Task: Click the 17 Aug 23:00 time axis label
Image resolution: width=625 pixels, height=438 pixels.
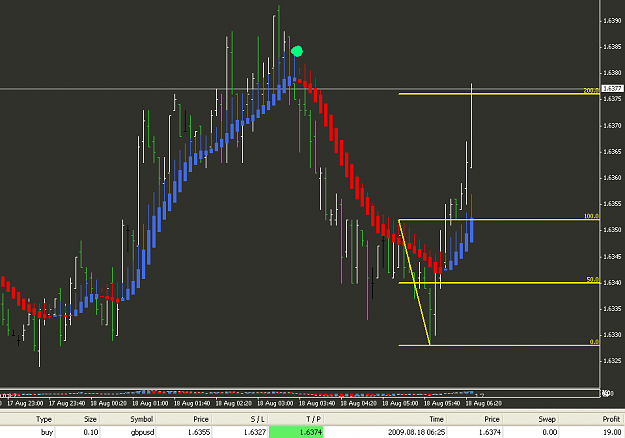Action: pyautogui.click(x=25, y=403)
